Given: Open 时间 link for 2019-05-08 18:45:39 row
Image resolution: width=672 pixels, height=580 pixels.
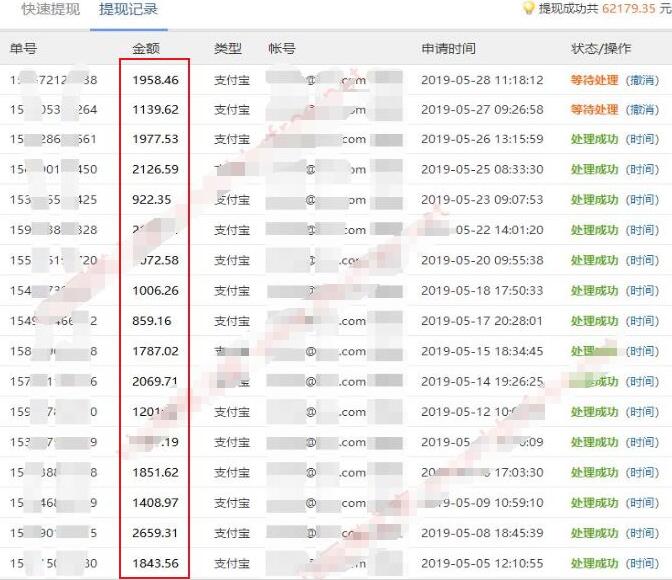Looking at the screenshot, I should tap(642, 533).
